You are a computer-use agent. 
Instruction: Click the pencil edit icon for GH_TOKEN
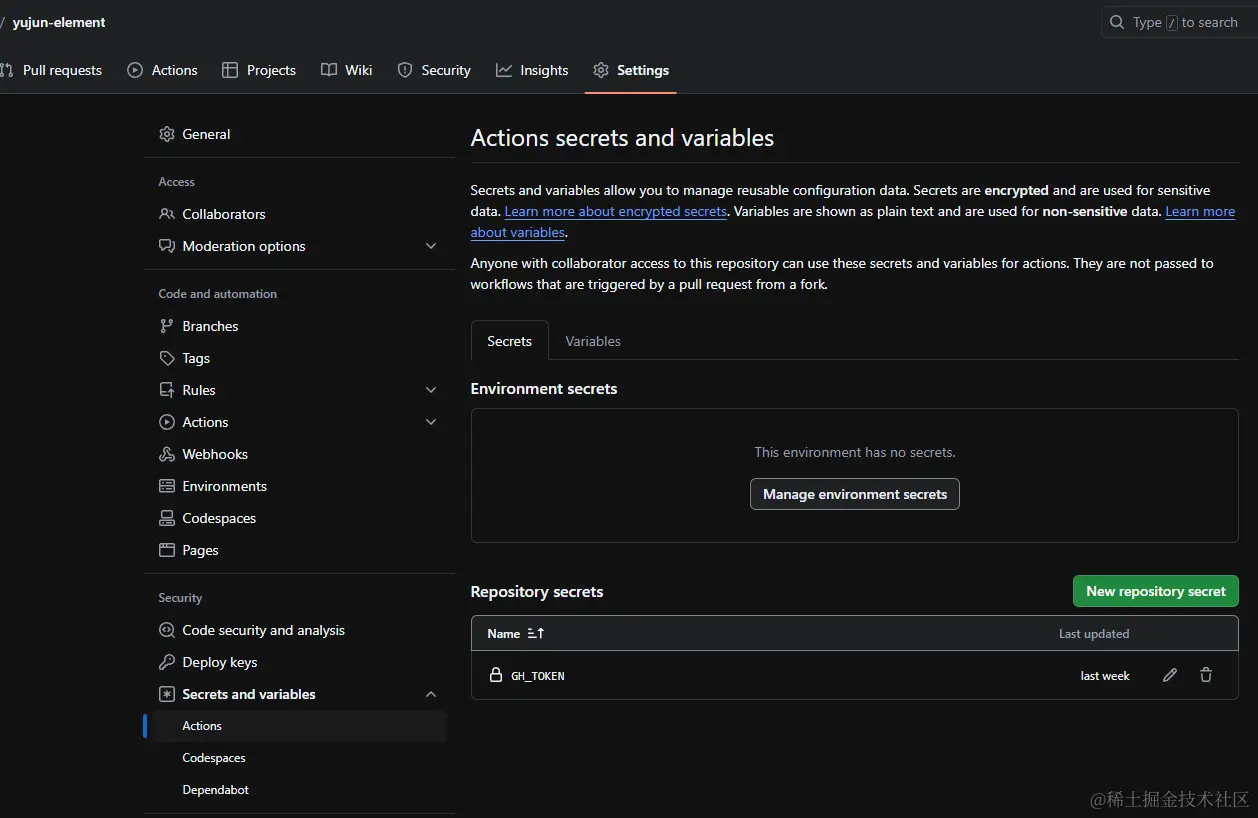pos(1170,676)
